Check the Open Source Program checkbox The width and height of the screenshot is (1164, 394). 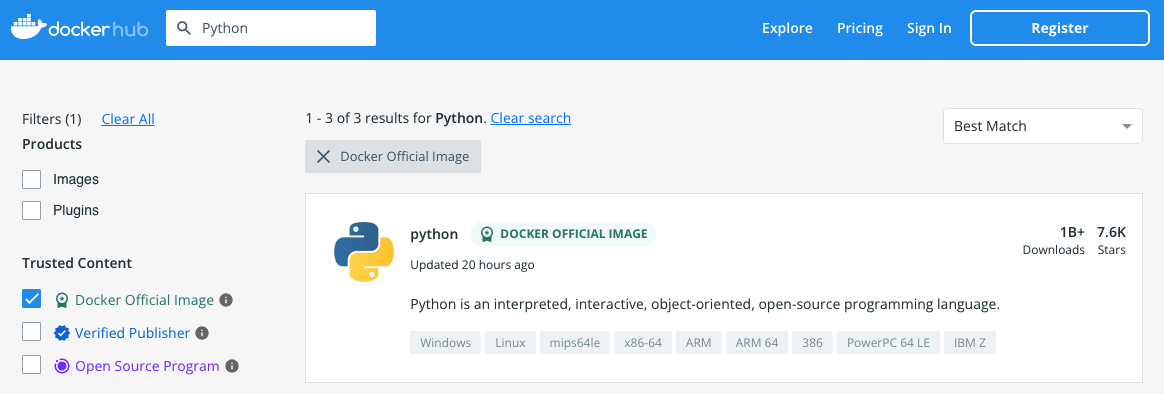click(31, 364)
